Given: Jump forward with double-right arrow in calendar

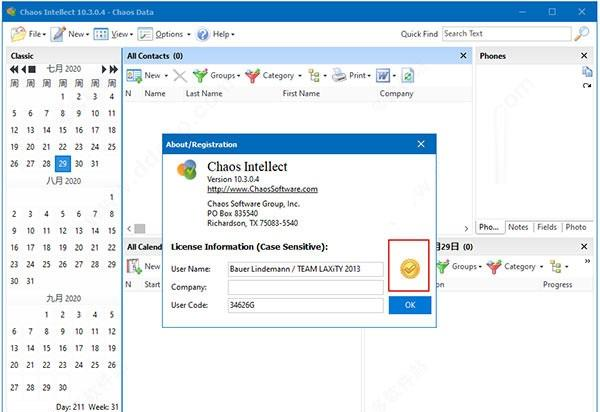Looking at the screenshot, I should 114,69.
